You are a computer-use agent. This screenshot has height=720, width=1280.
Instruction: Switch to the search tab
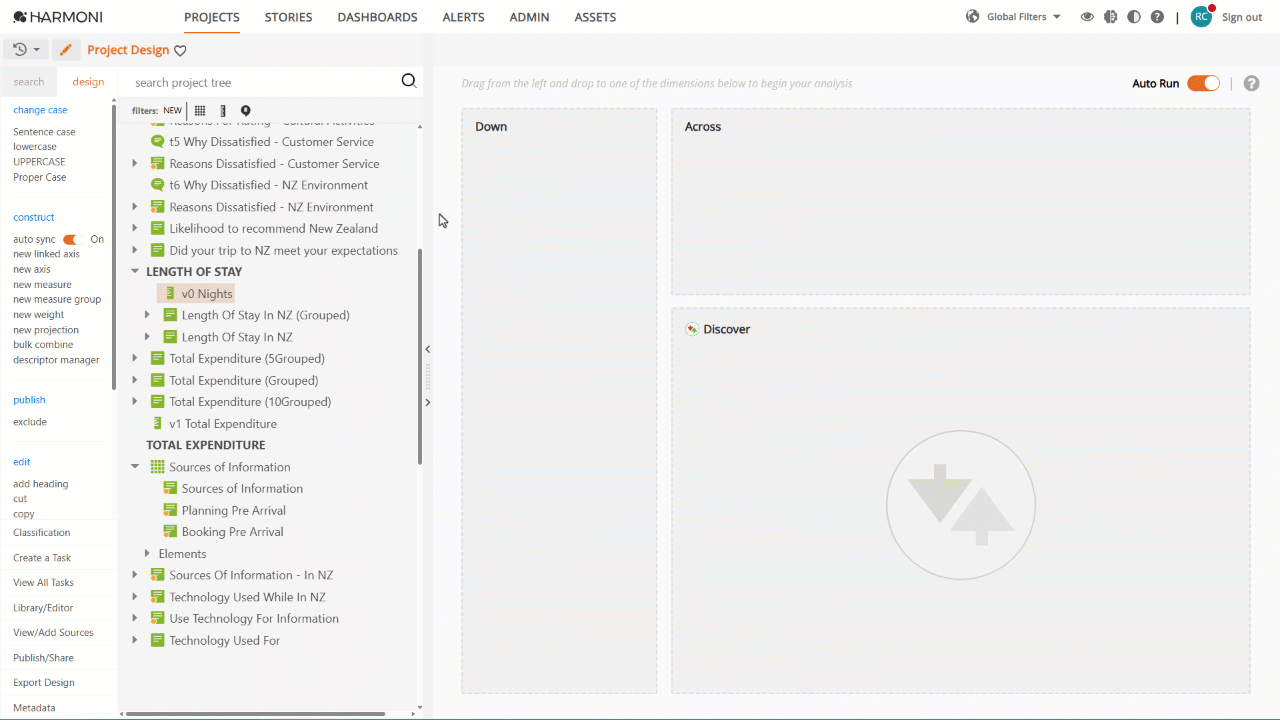pyautogui.click(x=29, y=82)
